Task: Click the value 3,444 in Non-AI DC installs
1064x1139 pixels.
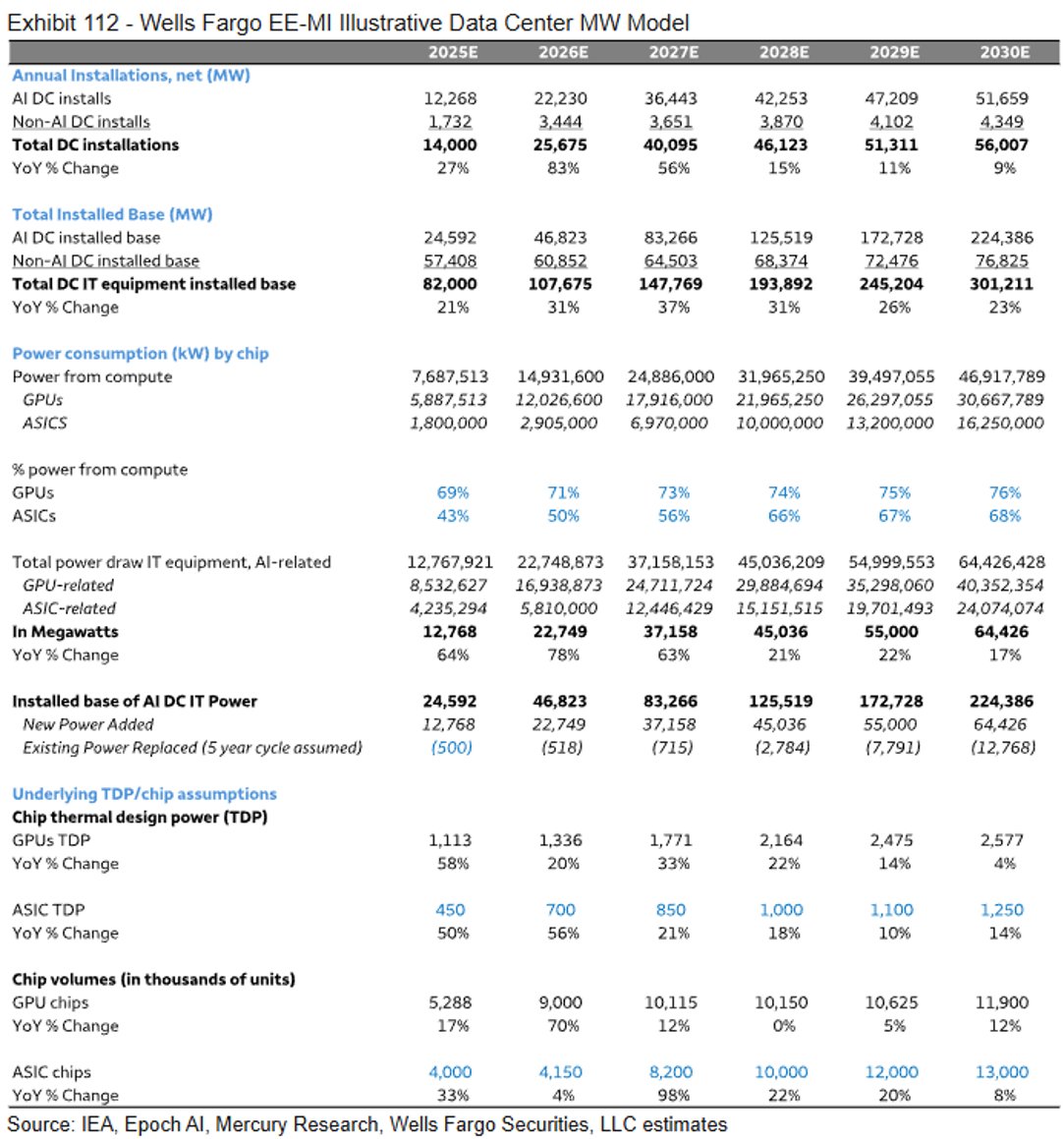Action: coord(560,122)
